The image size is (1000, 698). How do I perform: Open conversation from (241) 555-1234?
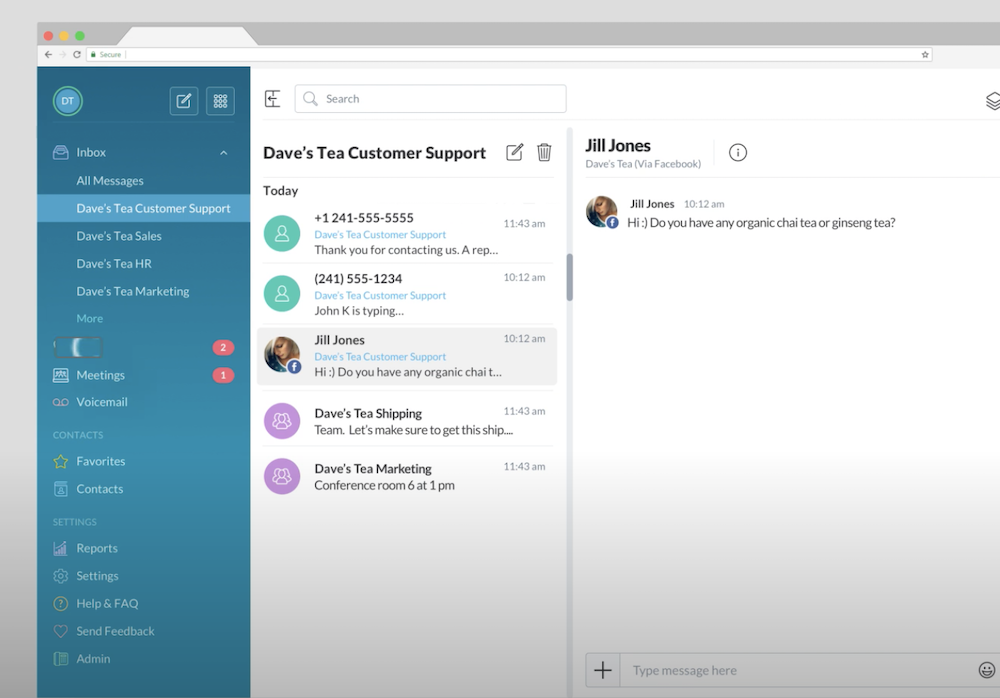(x=407, y=294)
